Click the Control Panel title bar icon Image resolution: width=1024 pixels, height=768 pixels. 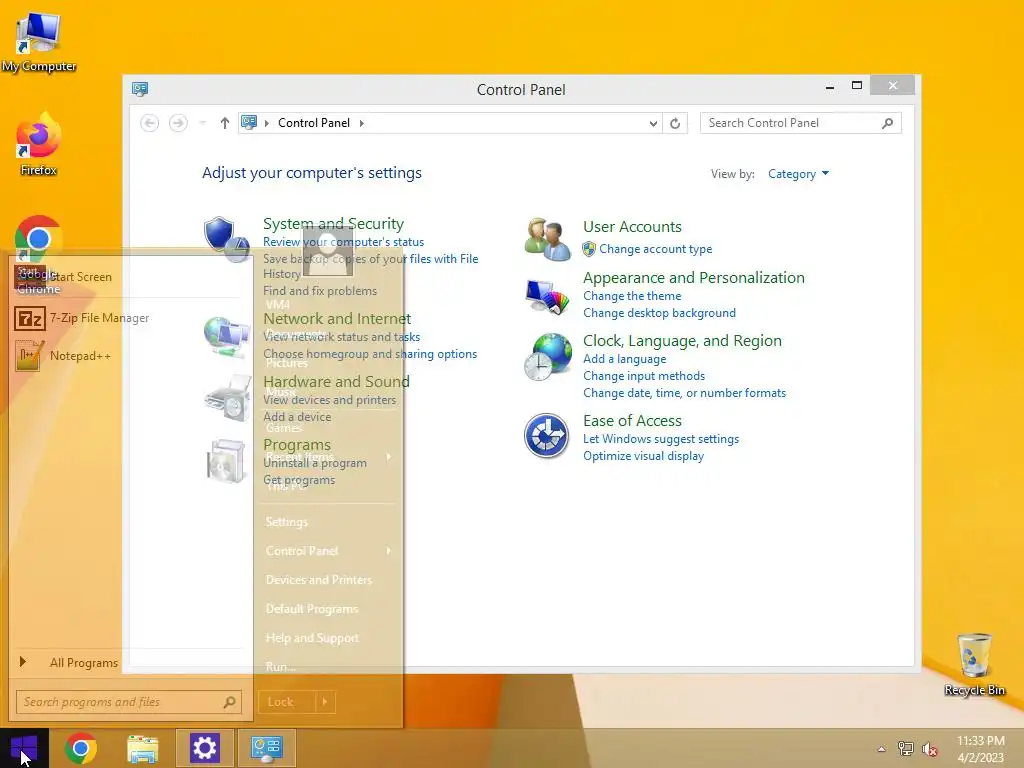[140, 89]
